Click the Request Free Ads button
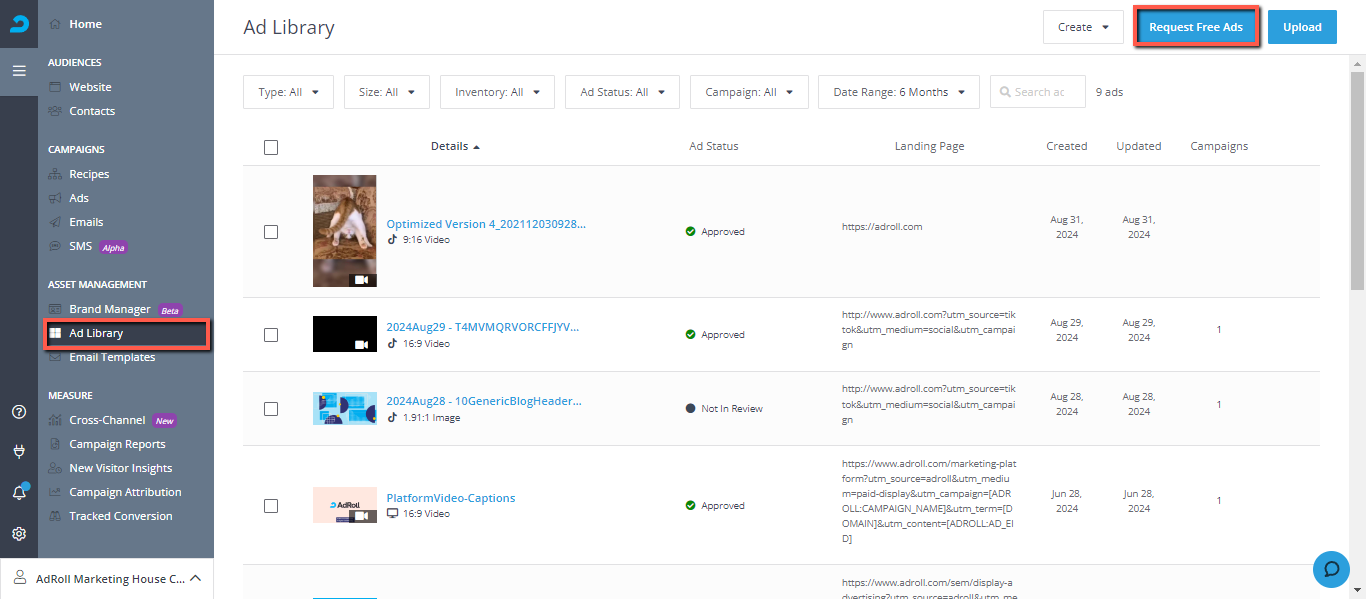 [x=1196, y=27]
